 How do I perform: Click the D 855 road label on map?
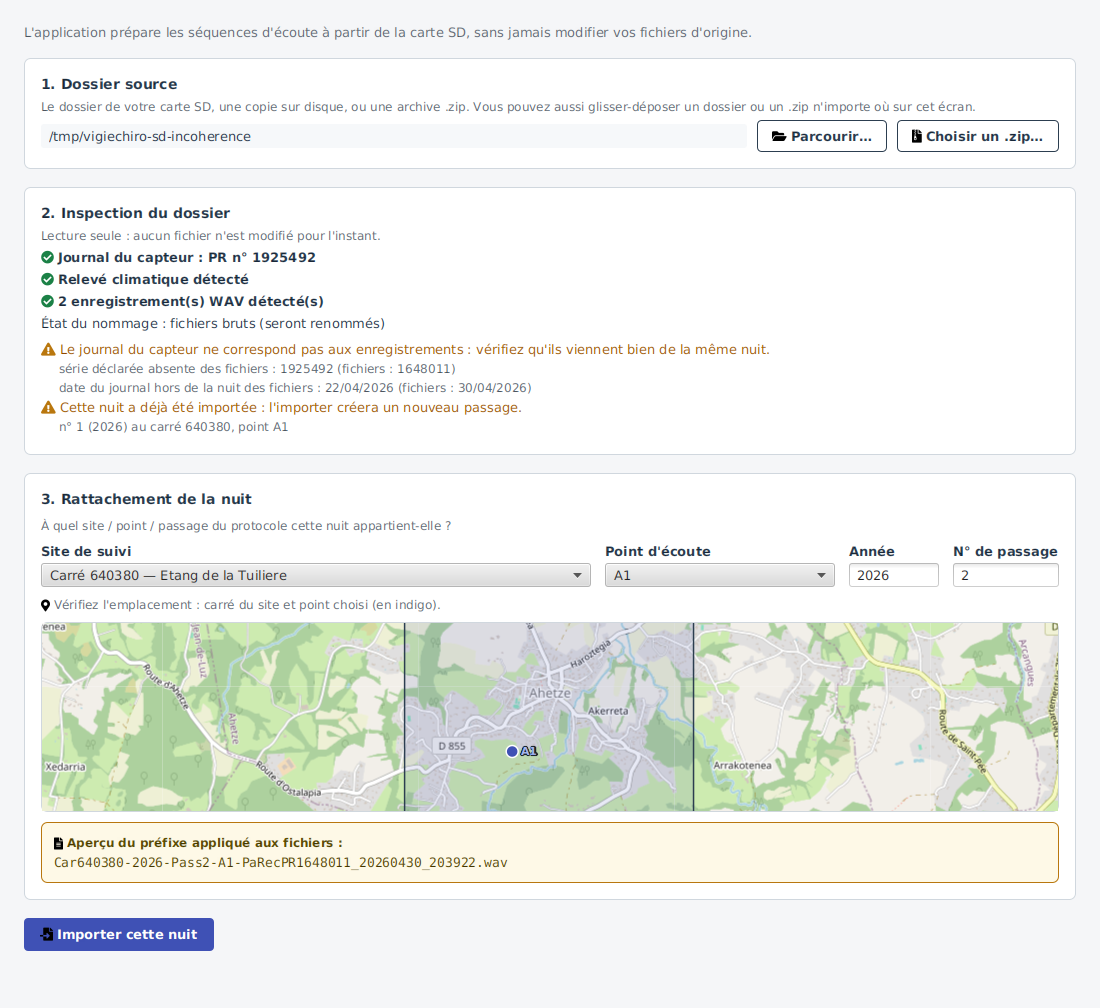click(x=452, y=746)
